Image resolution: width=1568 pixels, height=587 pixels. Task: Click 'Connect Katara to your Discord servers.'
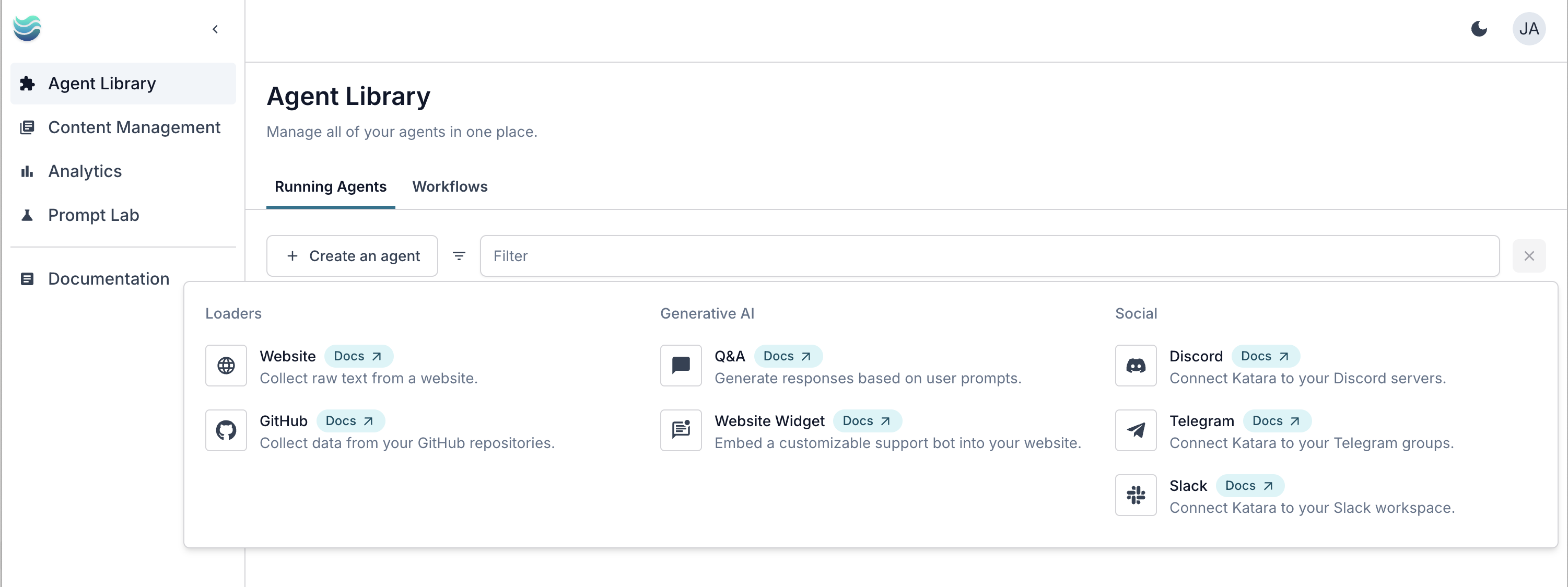coord(1307,378)
